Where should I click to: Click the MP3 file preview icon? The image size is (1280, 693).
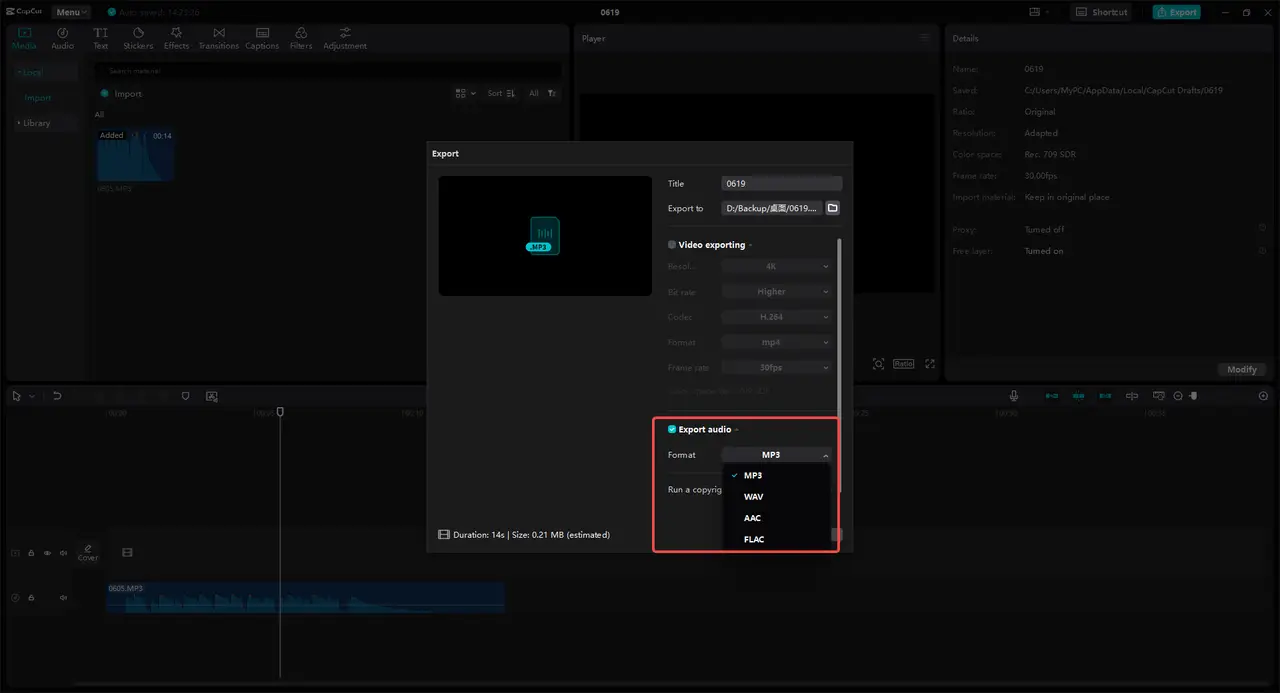click(x=545, y=236)
